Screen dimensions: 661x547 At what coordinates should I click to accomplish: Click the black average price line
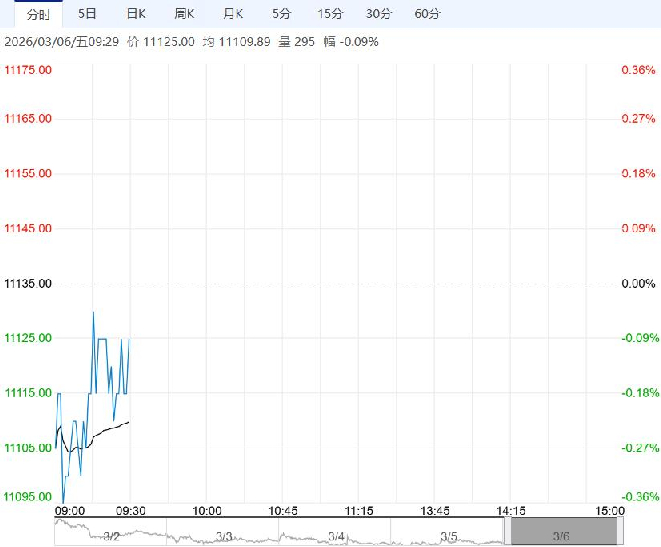click(x=110, y=427)
